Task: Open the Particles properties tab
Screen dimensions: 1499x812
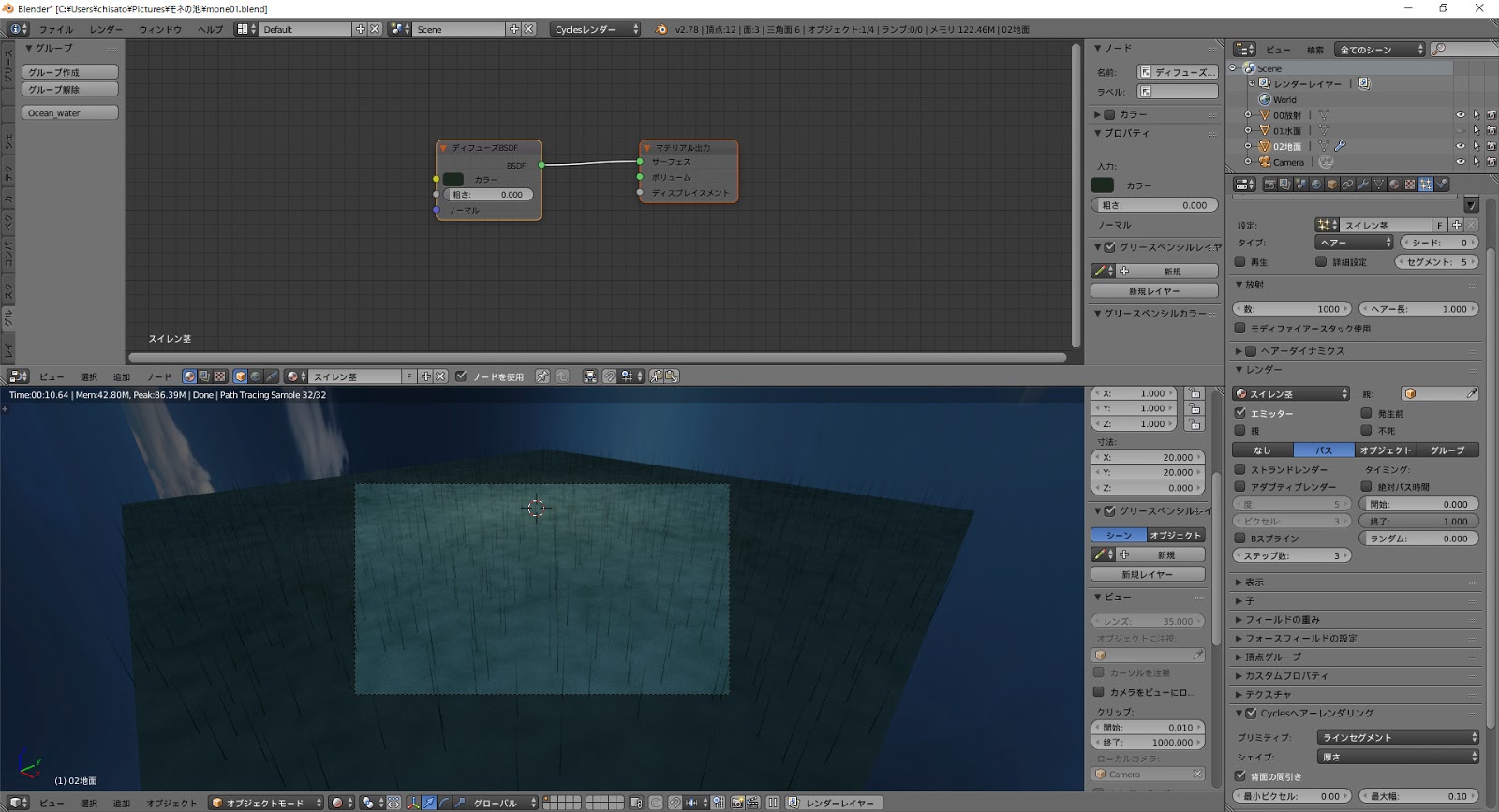Action: point(1425,185)
